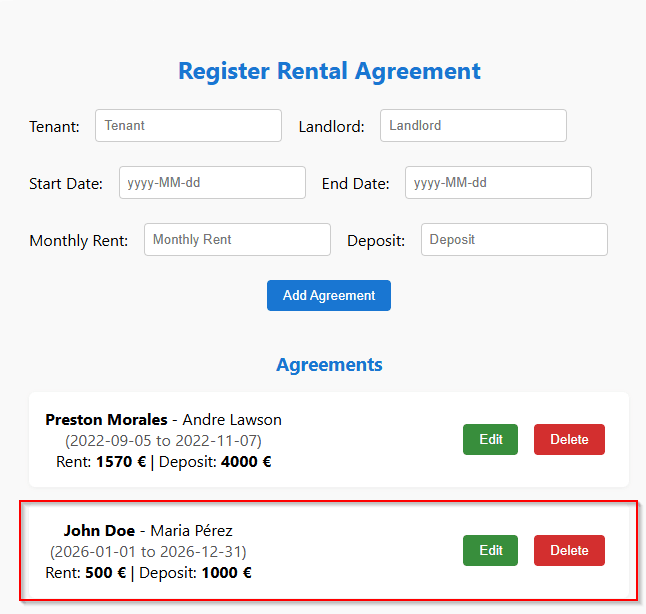Click the End Date input box
This screenshot has width=646, height=614.
click(x=498, y=183)
